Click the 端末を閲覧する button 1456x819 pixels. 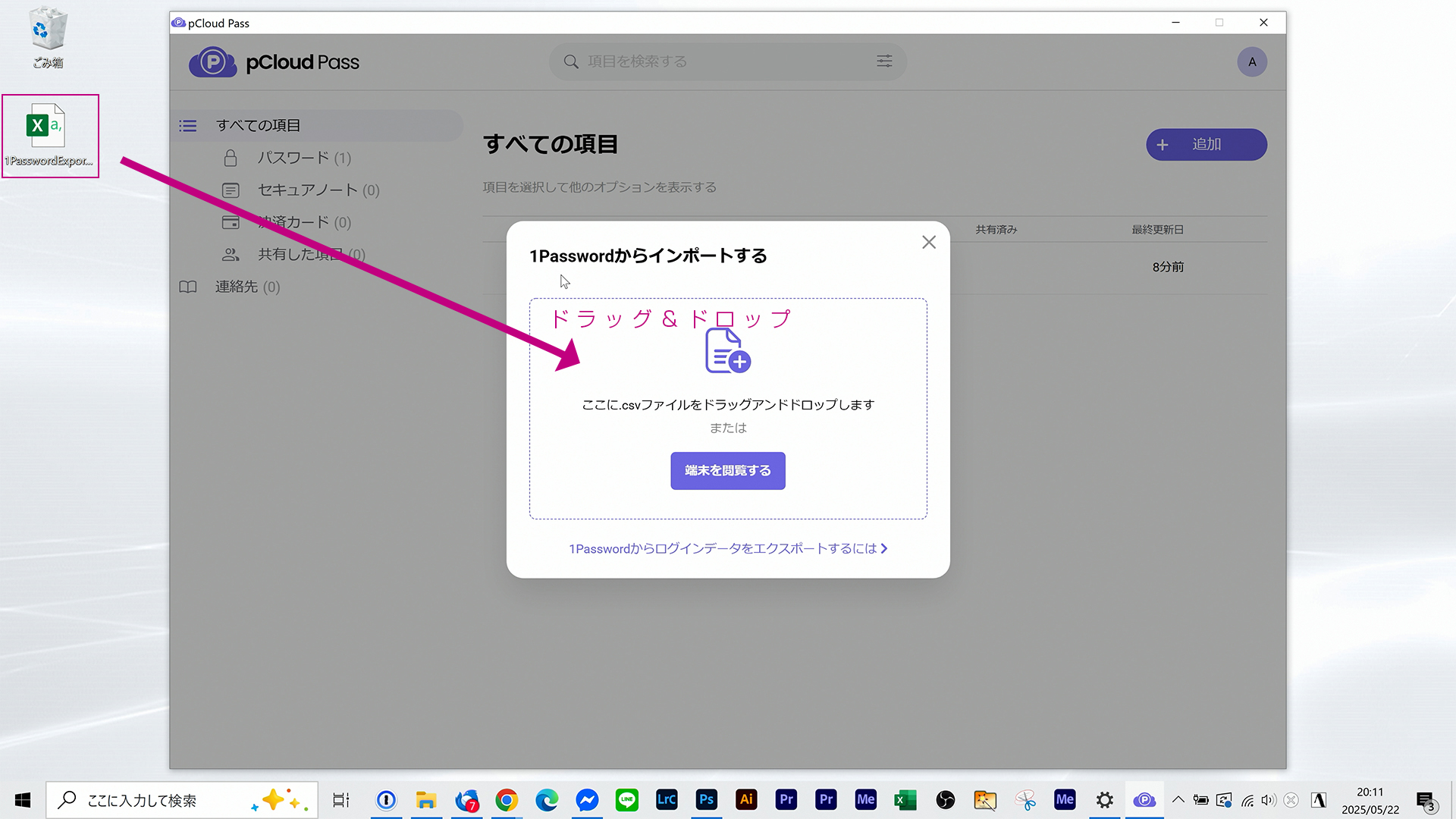point(727,471)
